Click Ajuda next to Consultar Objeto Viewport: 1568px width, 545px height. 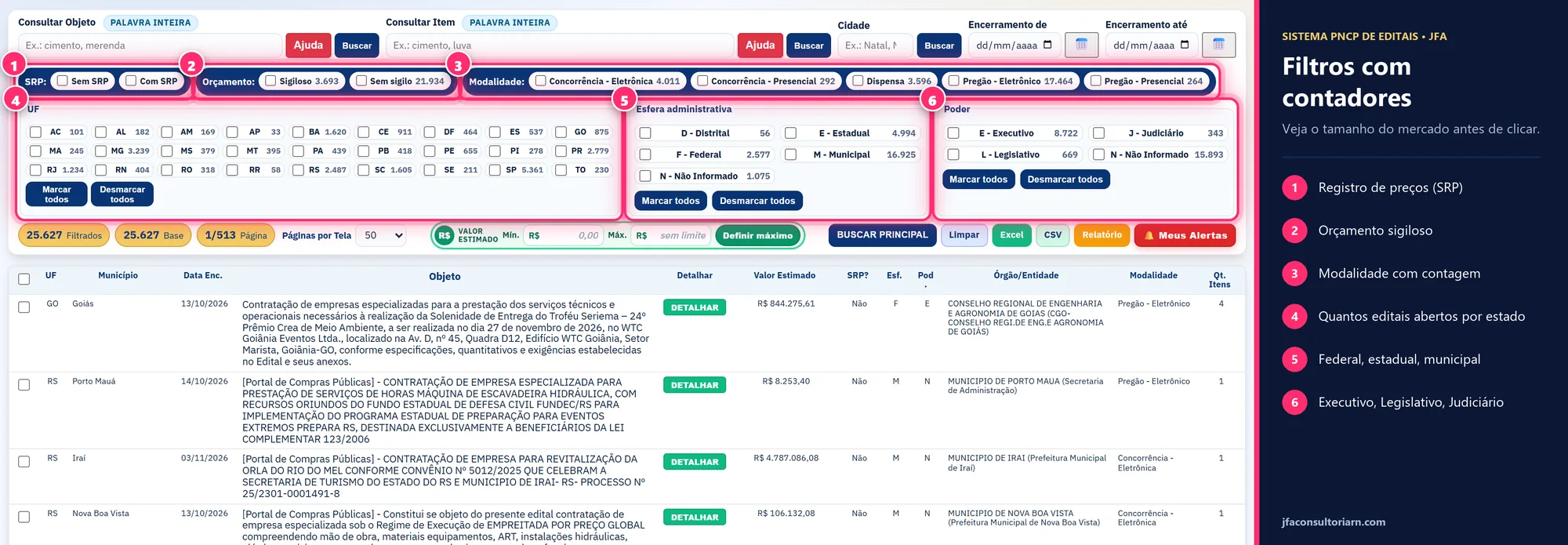[x=308, y=45]
